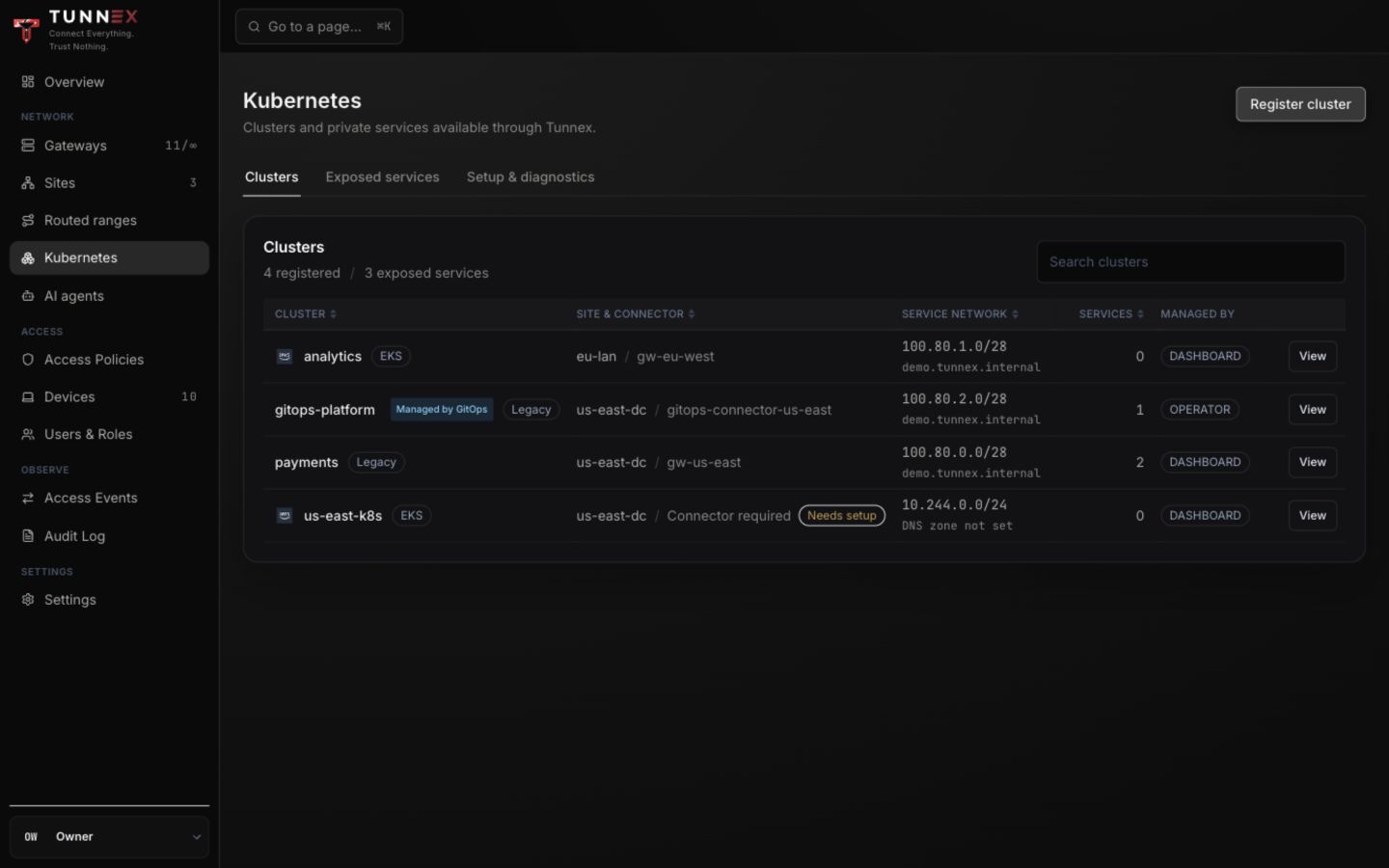Click the Kubernetes icon in sidebar
The image size is (1389, 868).
point(28,258)
